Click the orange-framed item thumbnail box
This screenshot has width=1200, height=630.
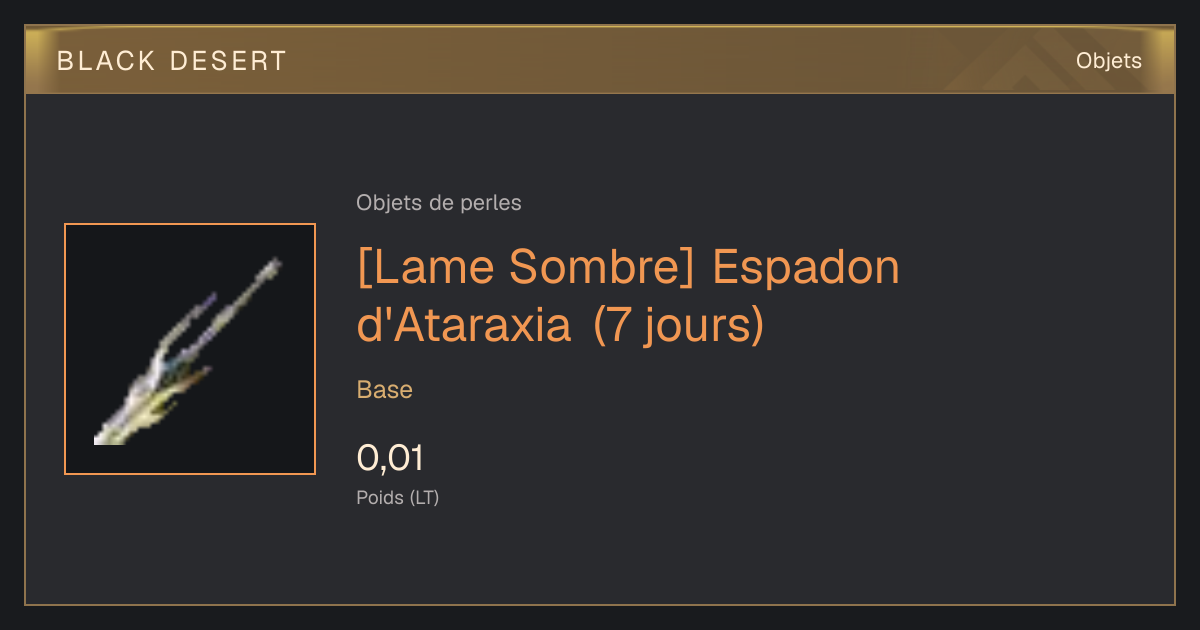click(190, 349)
